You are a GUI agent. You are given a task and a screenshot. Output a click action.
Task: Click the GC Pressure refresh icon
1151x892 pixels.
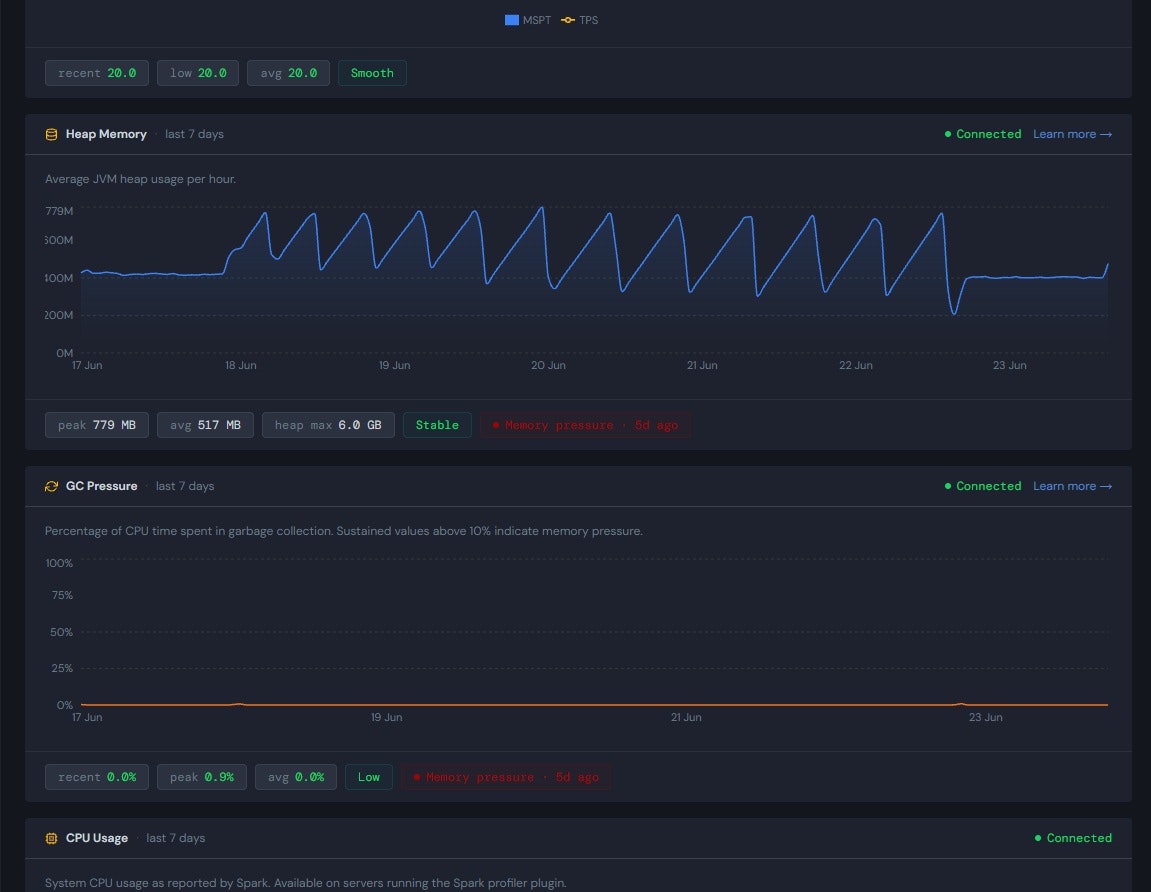[x=51, y=486]
